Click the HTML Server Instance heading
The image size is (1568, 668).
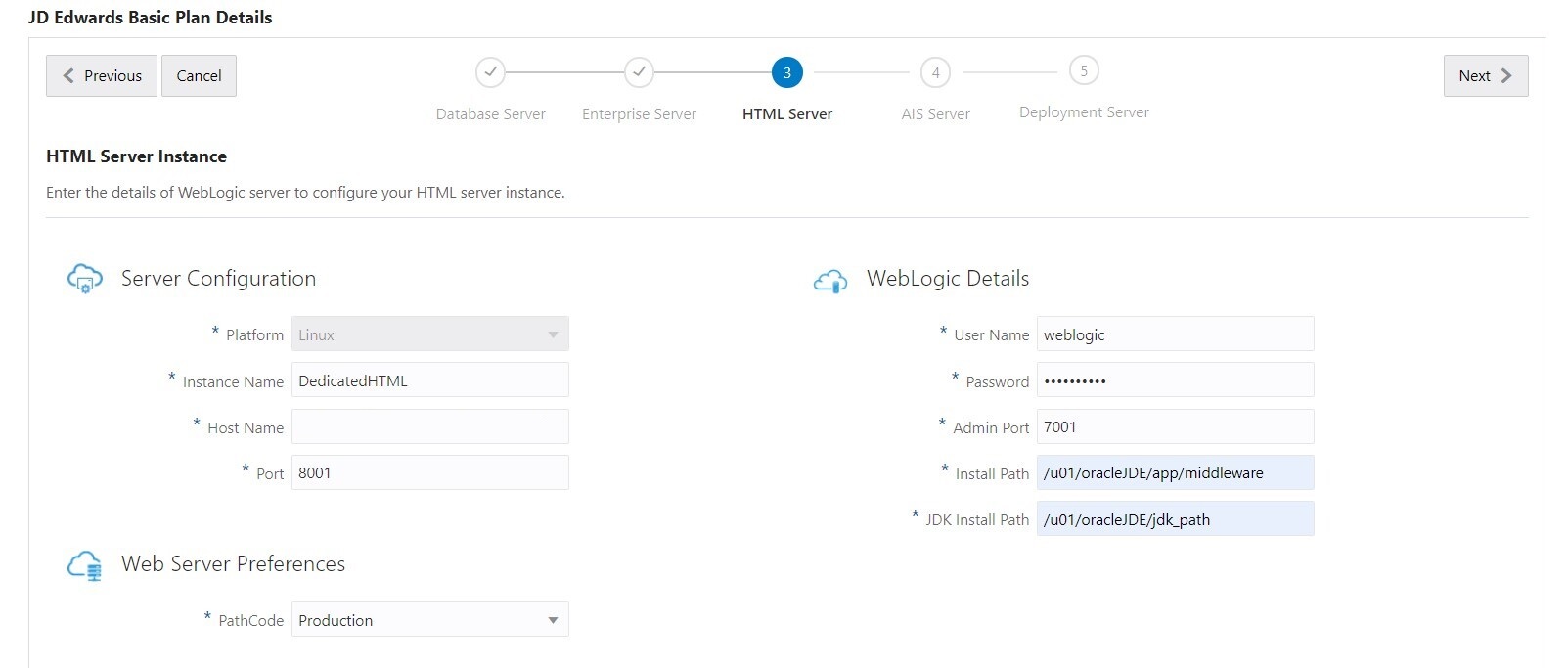[136, 156]
